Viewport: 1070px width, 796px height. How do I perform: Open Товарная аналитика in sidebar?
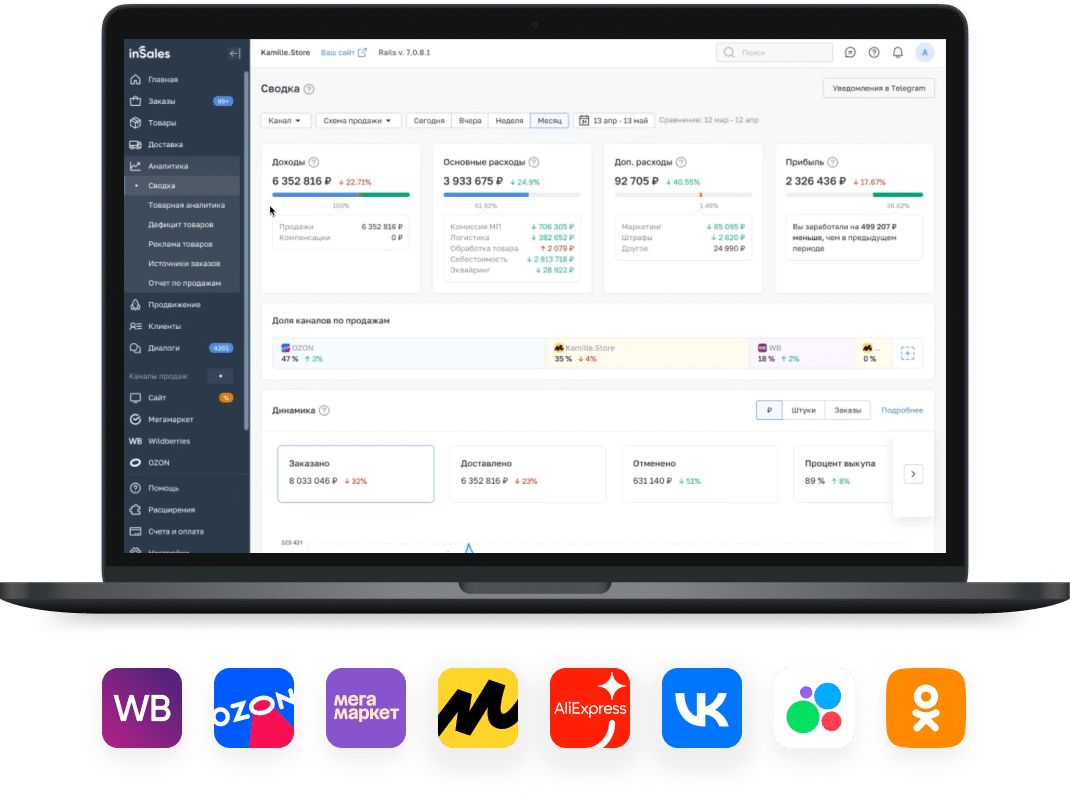point(186,205)
